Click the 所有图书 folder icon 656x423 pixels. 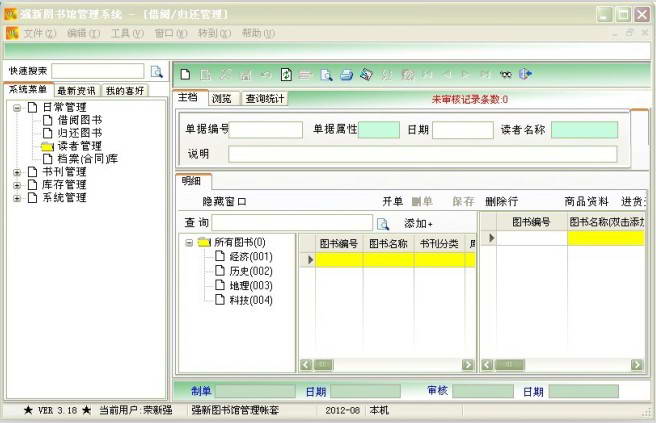[204, 242]
